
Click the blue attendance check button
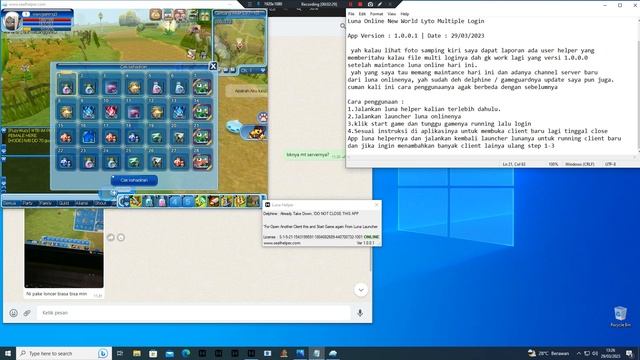pos(134,180)
